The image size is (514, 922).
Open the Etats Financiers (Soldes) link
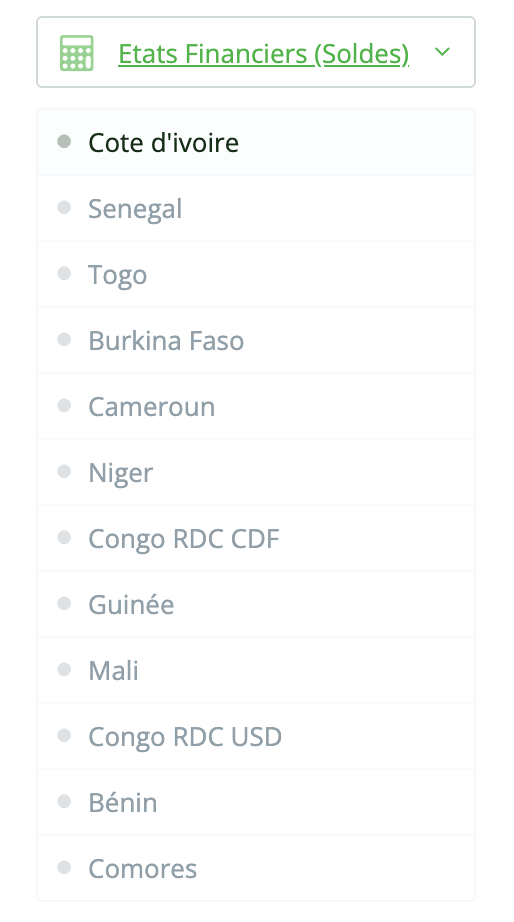(263, 54)
